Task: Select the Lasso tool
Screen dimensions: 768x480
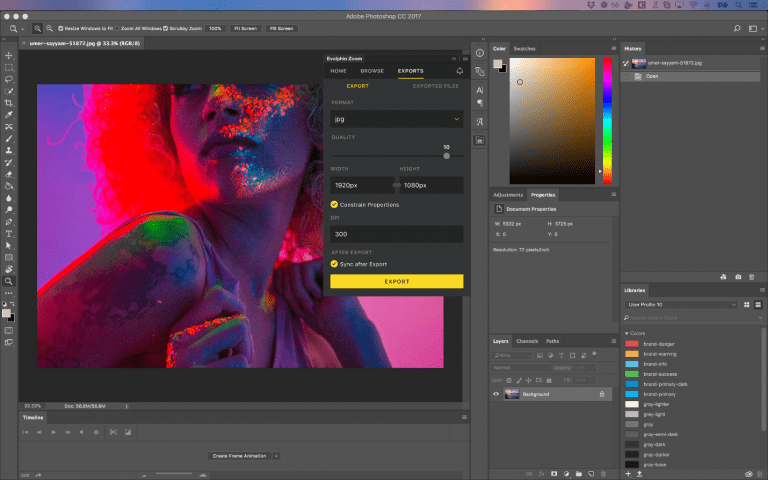Action: [9, 78]
